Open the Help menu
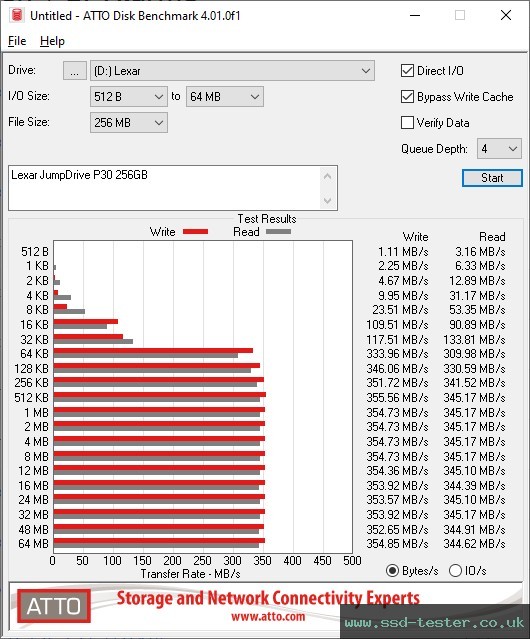The height and width of the screenshot is (639, 530). [52, 41]
